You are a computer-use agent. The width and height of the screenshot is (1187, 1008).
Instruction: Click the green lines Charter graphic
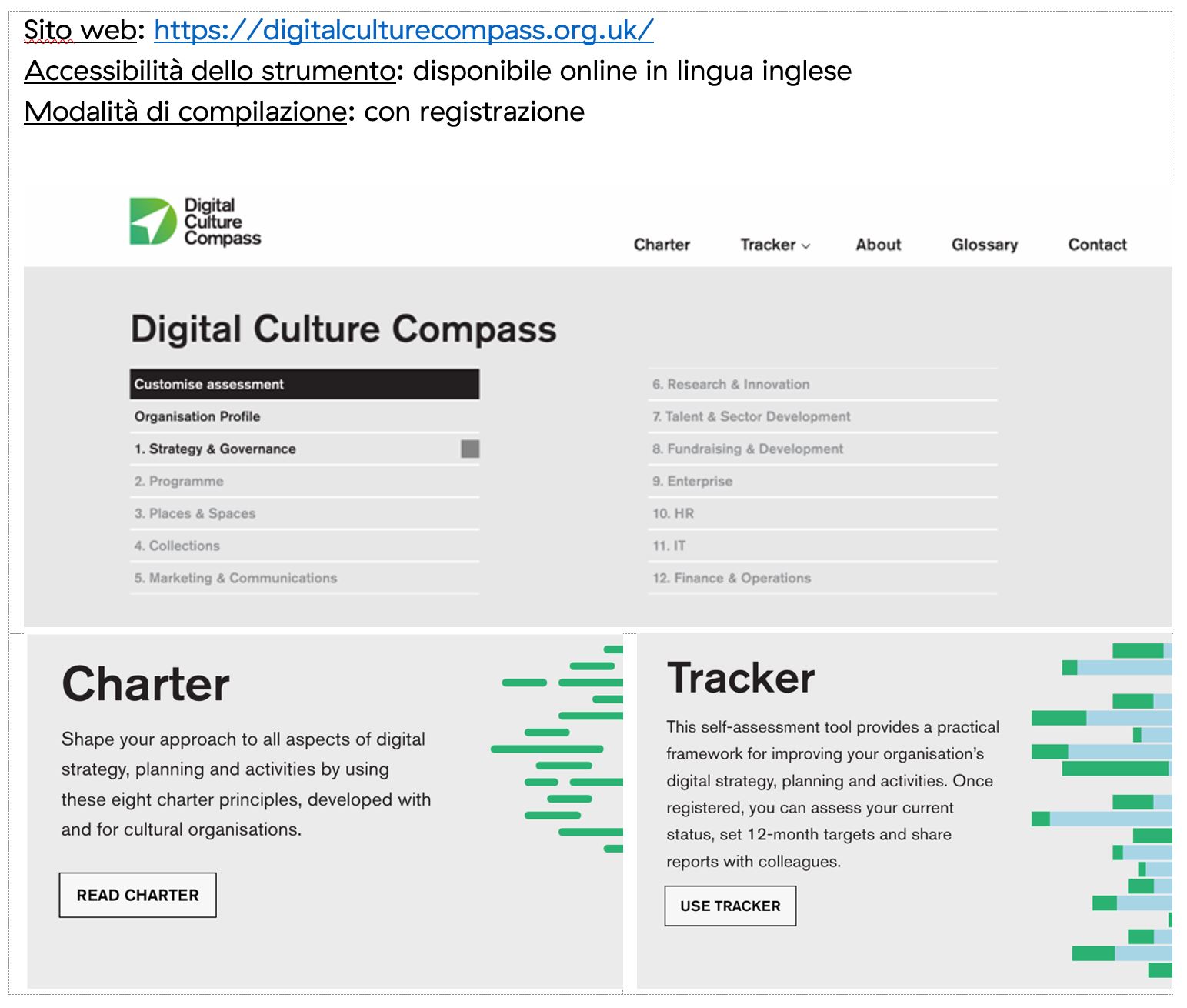point(557,749)
